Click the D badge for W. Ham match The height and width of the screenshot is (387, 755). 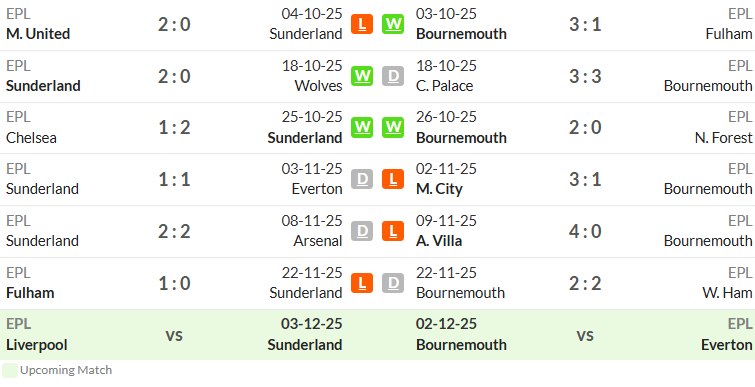point(393,283)
